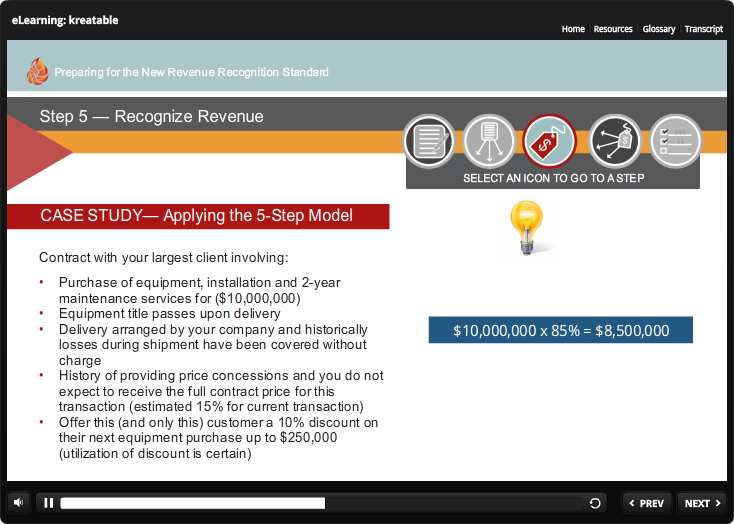Pause the slide playback

tap(48, 503)
